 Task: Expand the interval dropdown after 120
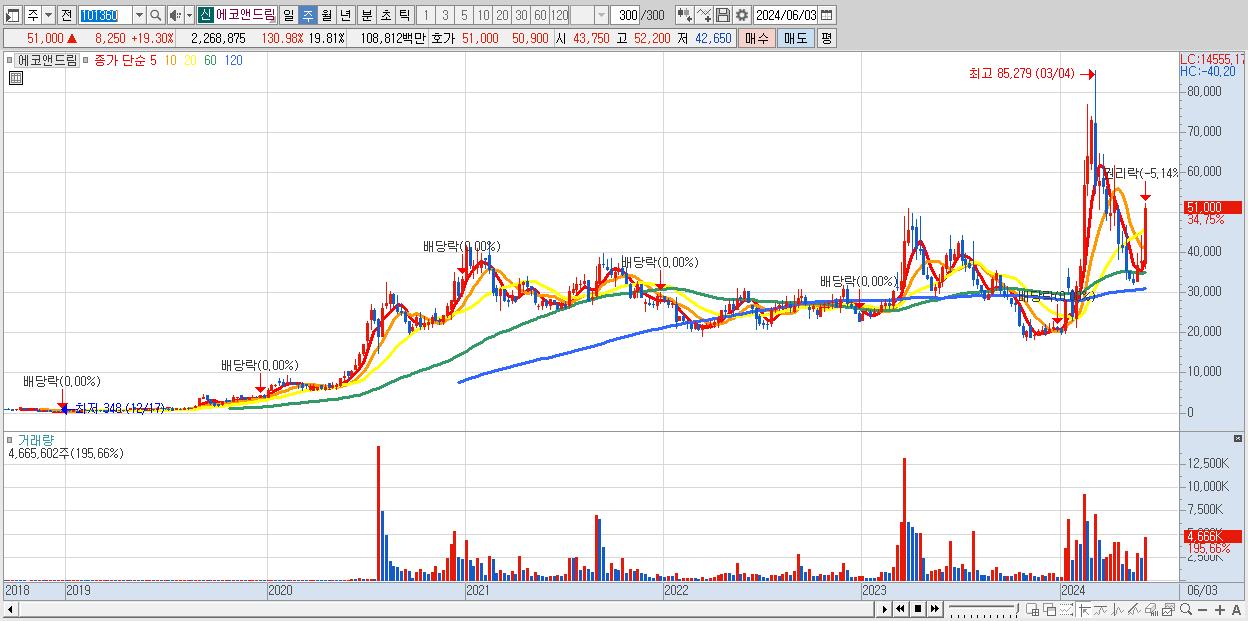point(601,15)
